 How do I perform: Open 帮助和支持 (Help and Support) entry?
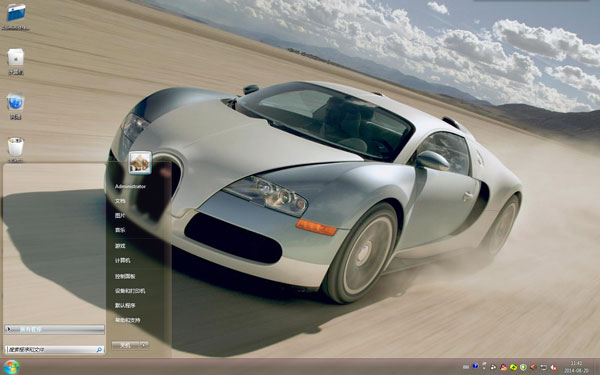[x=127, y=320]
